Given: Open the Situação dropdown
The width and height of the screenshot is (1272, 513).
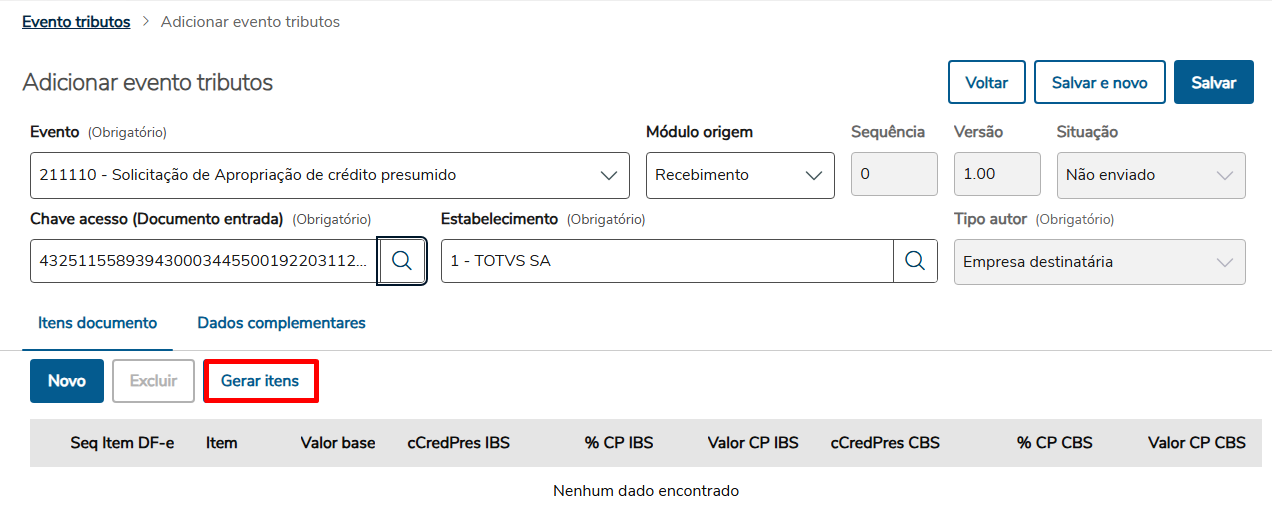Looking at the screenshot, I should [1224, 175].
